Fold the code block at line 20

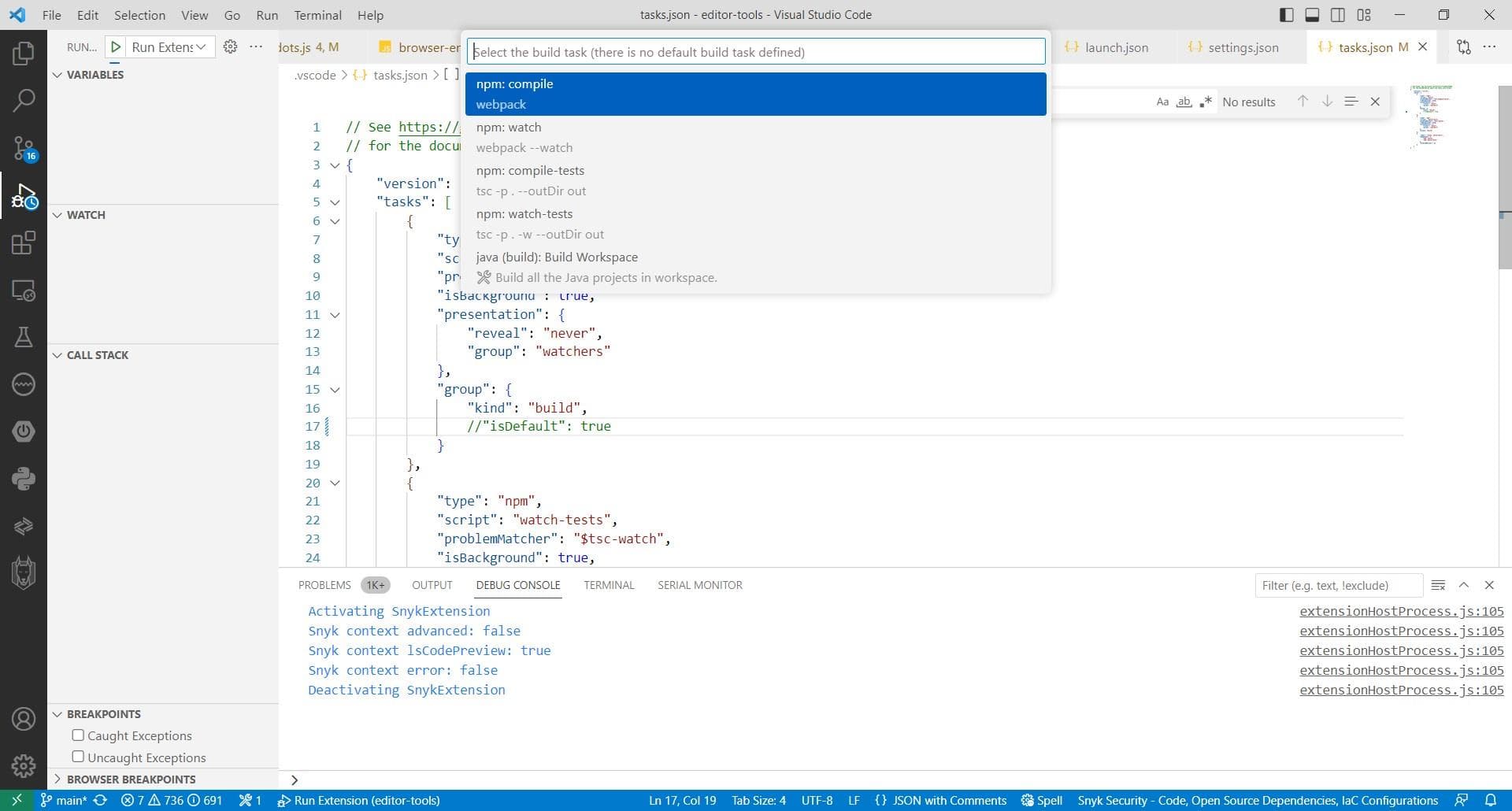(x=335, y=483)
